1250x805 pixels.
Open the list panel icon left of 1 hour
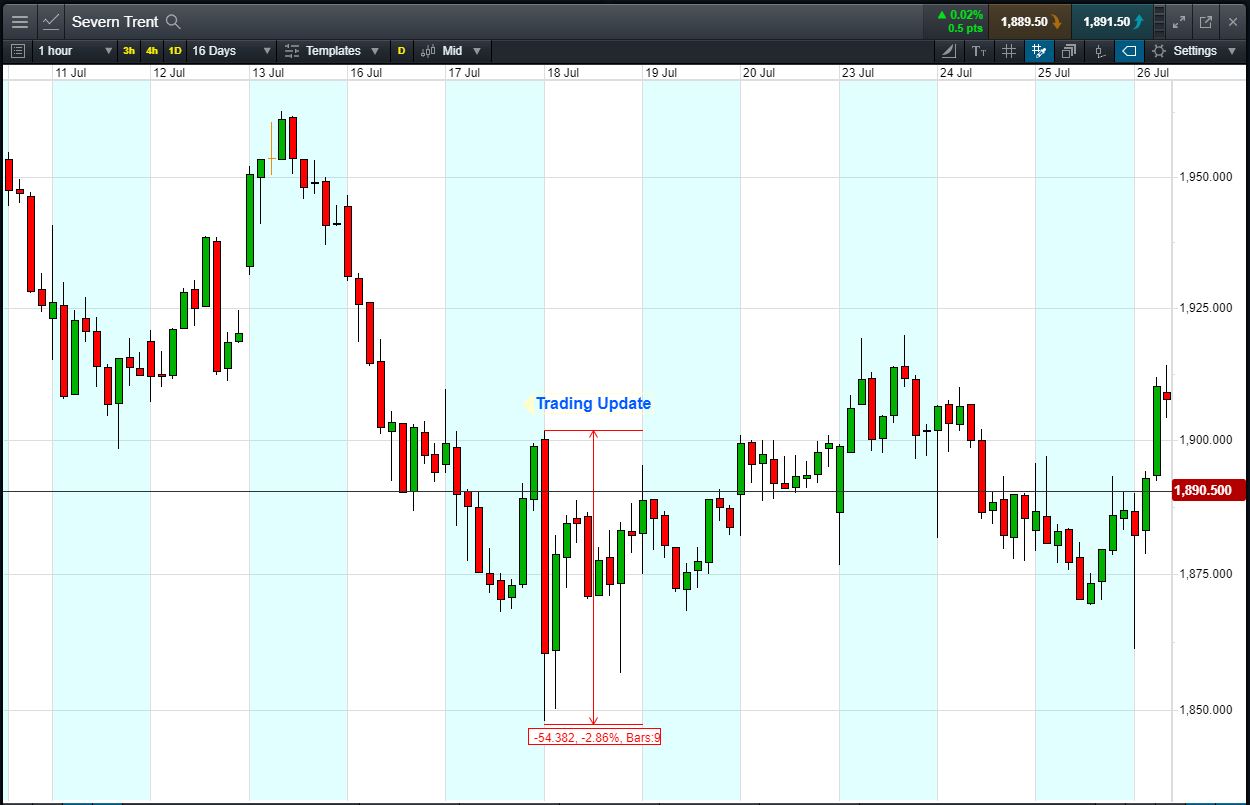click(17, 51)
